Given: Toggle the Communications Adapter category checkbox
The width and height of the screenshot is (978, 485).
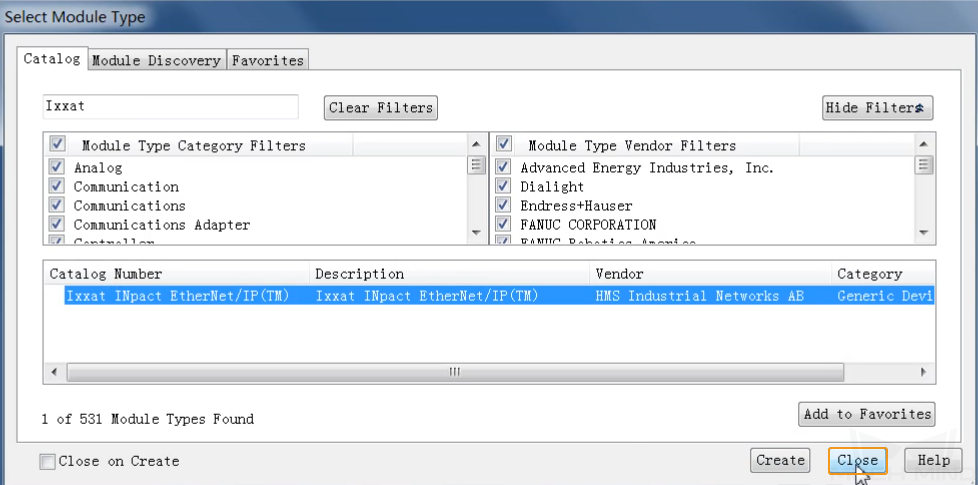Looking at the screenshot, I should coord(57,224).
